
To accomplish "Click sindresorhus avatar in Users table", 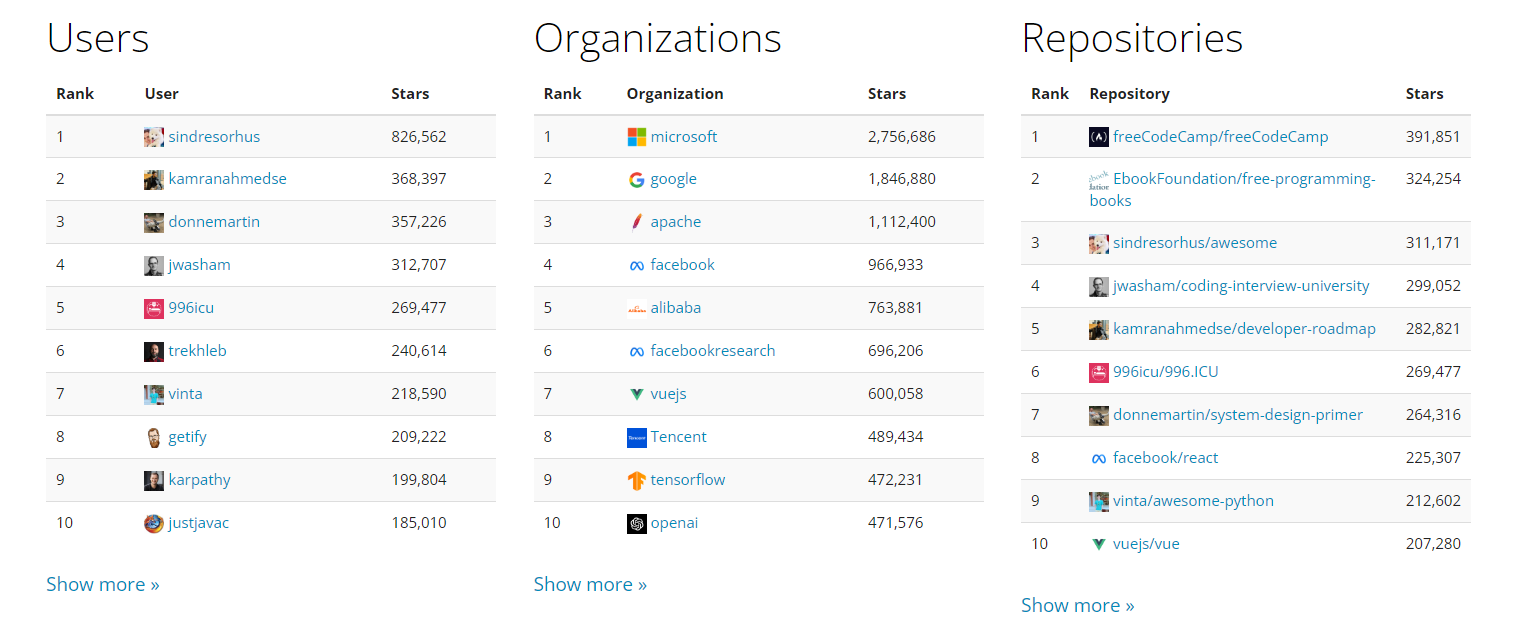I will (154, 137).
